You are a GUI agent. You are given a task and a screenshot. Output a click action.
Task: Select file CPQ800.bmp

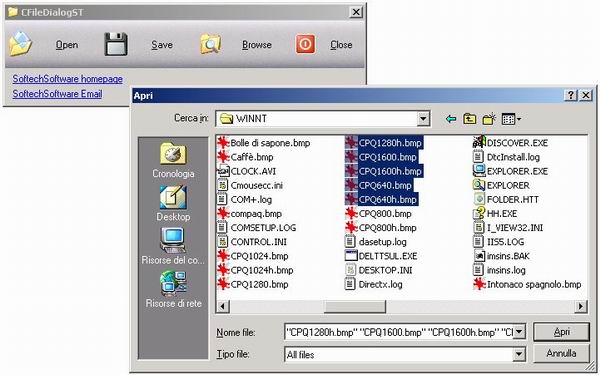[378, 214]
